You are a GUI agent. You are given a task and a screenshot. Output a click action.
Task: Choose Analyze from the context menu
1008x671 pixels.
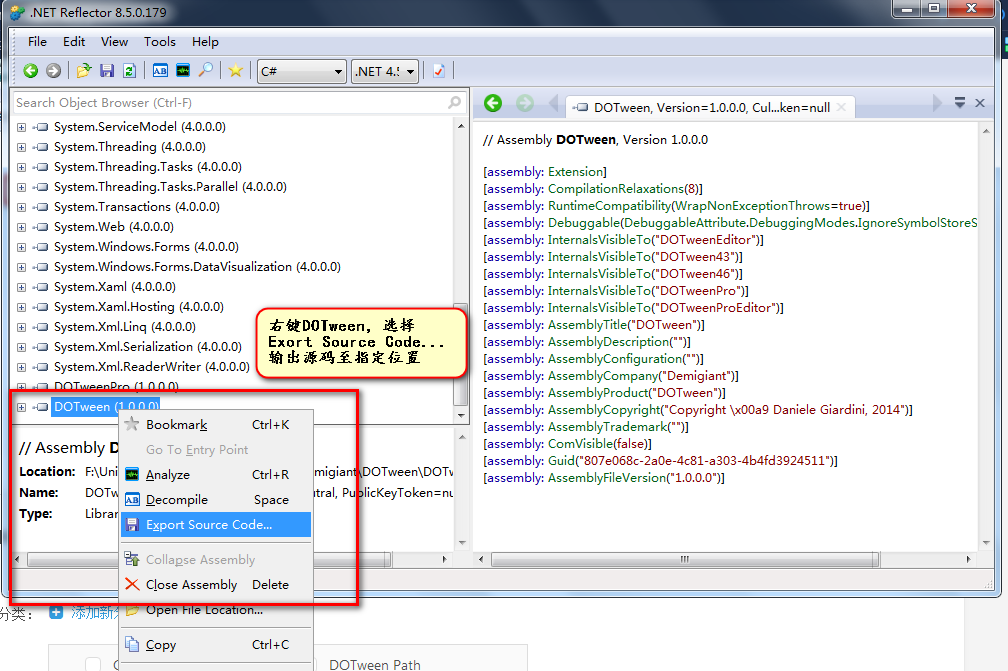coord(216,474)
